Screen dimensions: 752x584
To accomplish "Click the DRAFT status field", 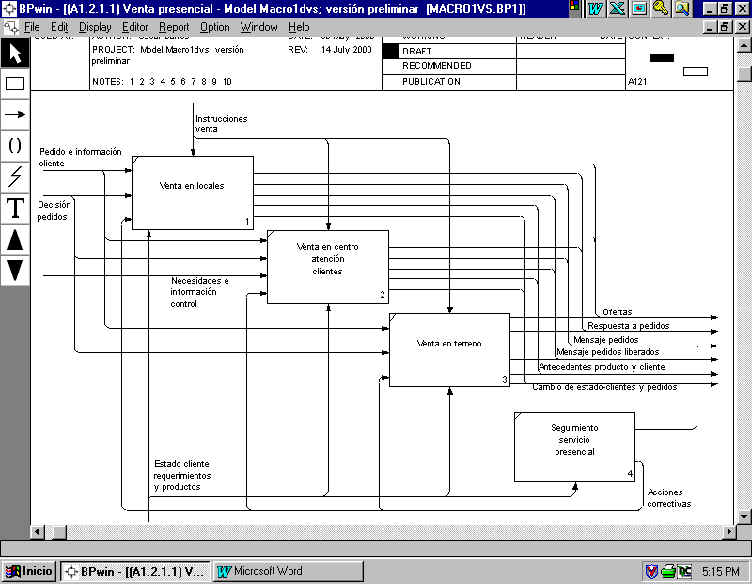I will (416, 51).
